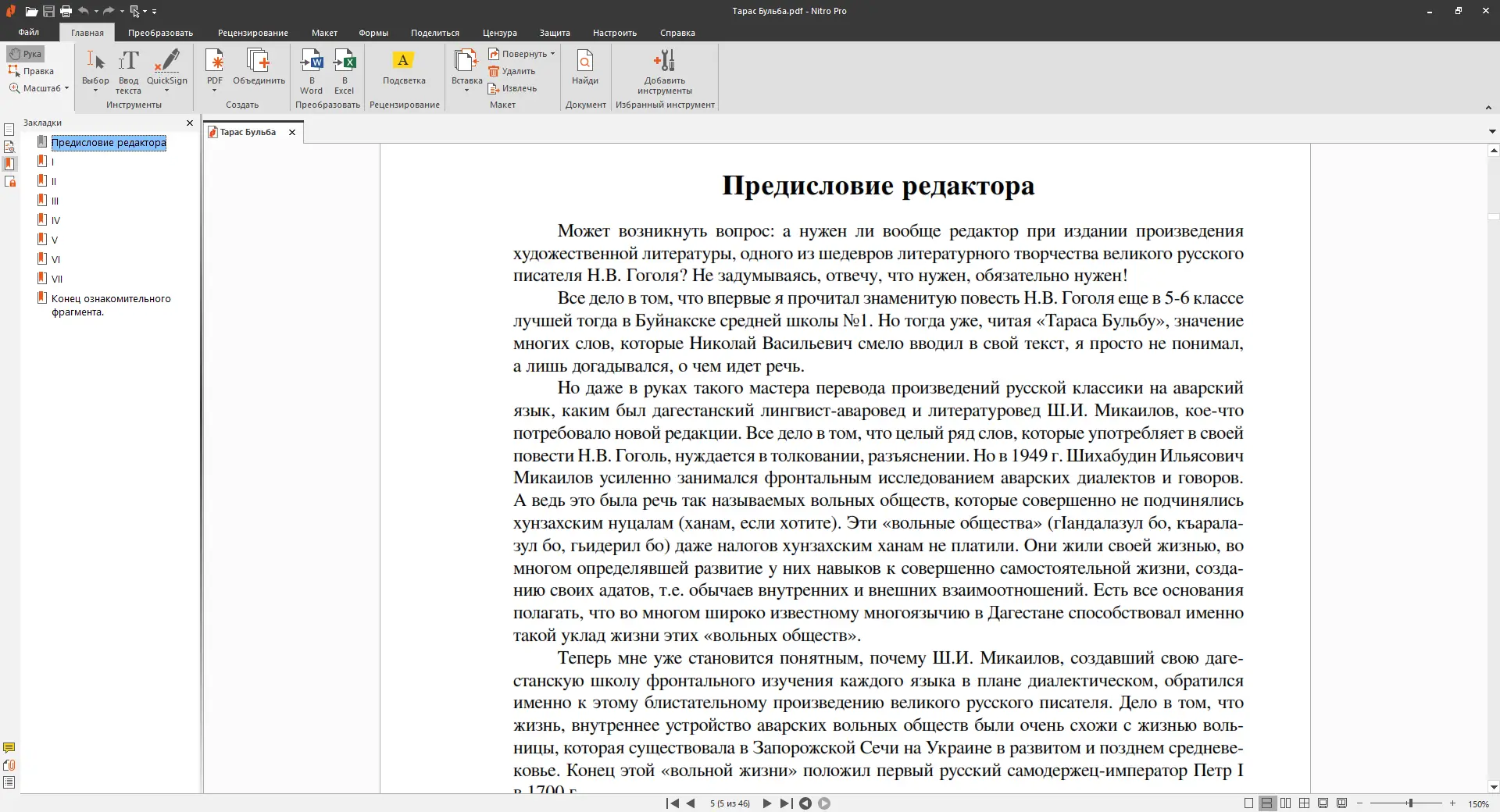
Task: Click the Convert to Excel icon
Action: pos(345,62)
